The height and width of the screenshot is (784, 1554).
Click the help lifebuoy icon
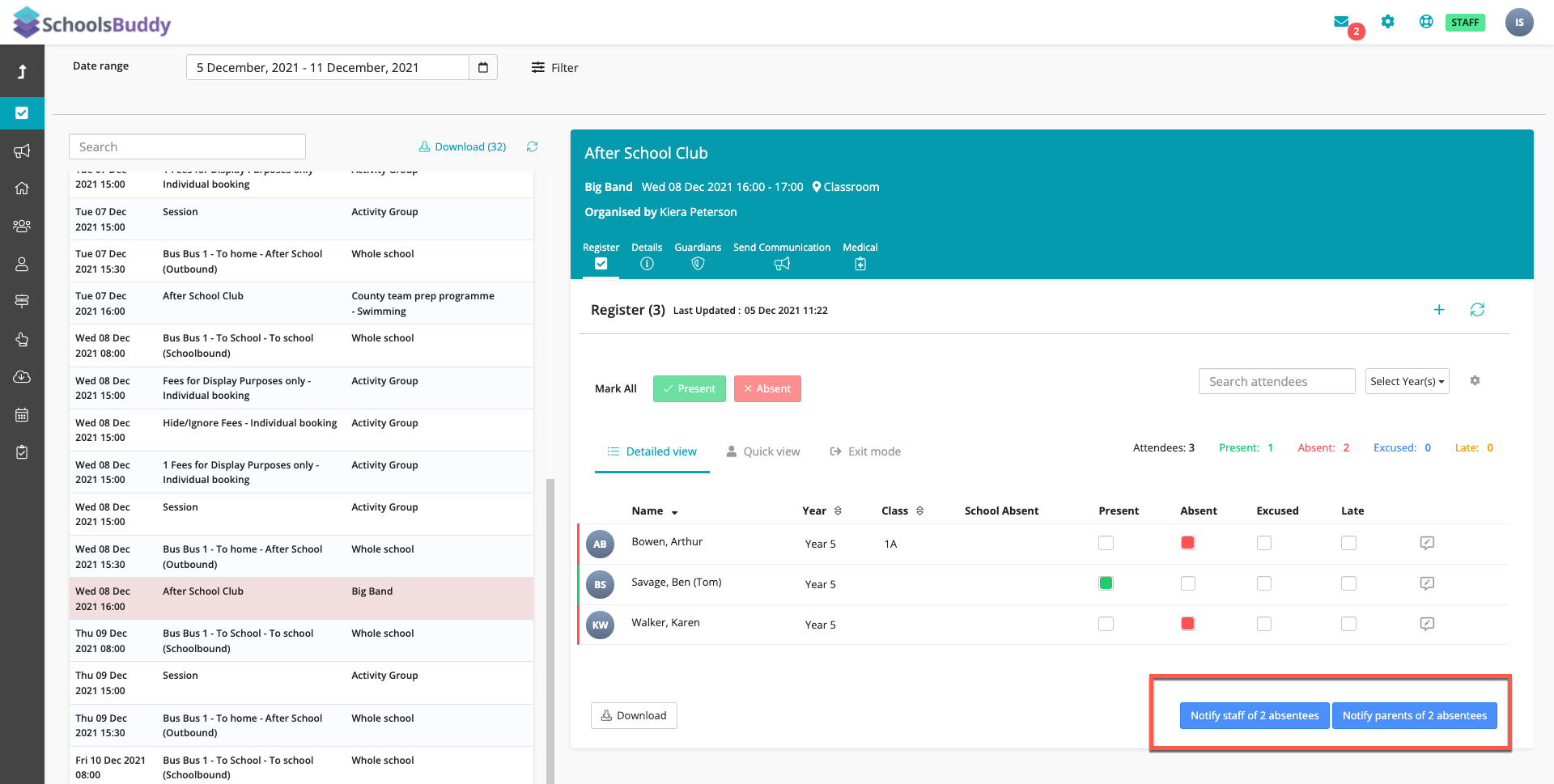coord(1426,22)
